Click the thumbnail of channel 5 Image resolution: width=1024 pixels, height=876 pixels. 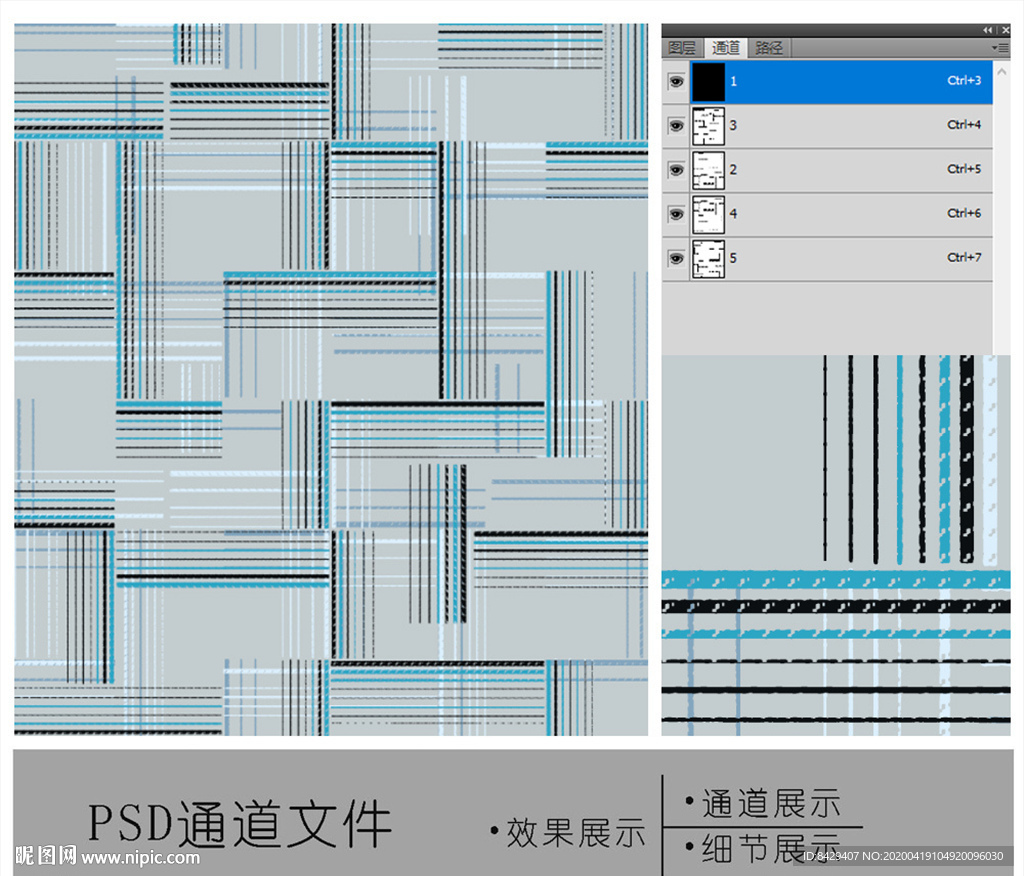point(709,259)
